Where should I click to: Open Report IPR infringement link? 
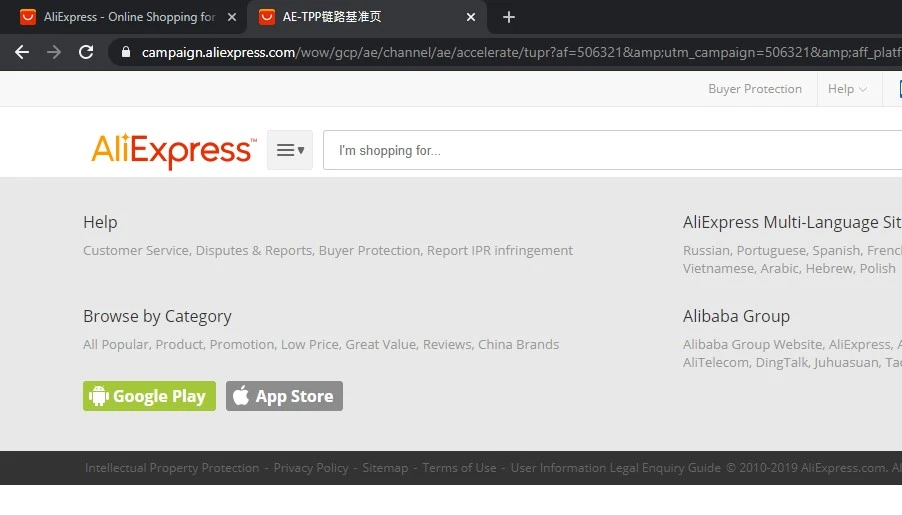(x=500, y=250)
